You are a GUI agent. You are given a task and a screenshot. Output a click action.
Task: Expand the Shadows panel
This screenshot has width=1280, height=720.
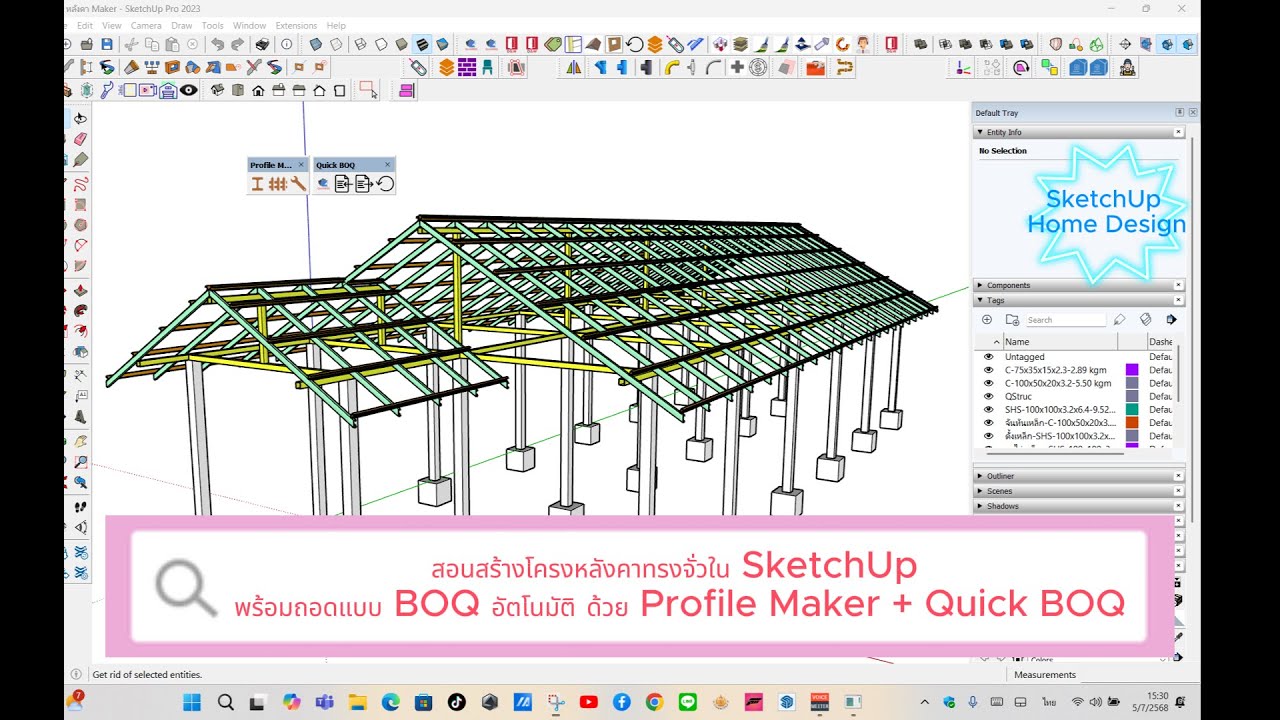coord(980,506)
